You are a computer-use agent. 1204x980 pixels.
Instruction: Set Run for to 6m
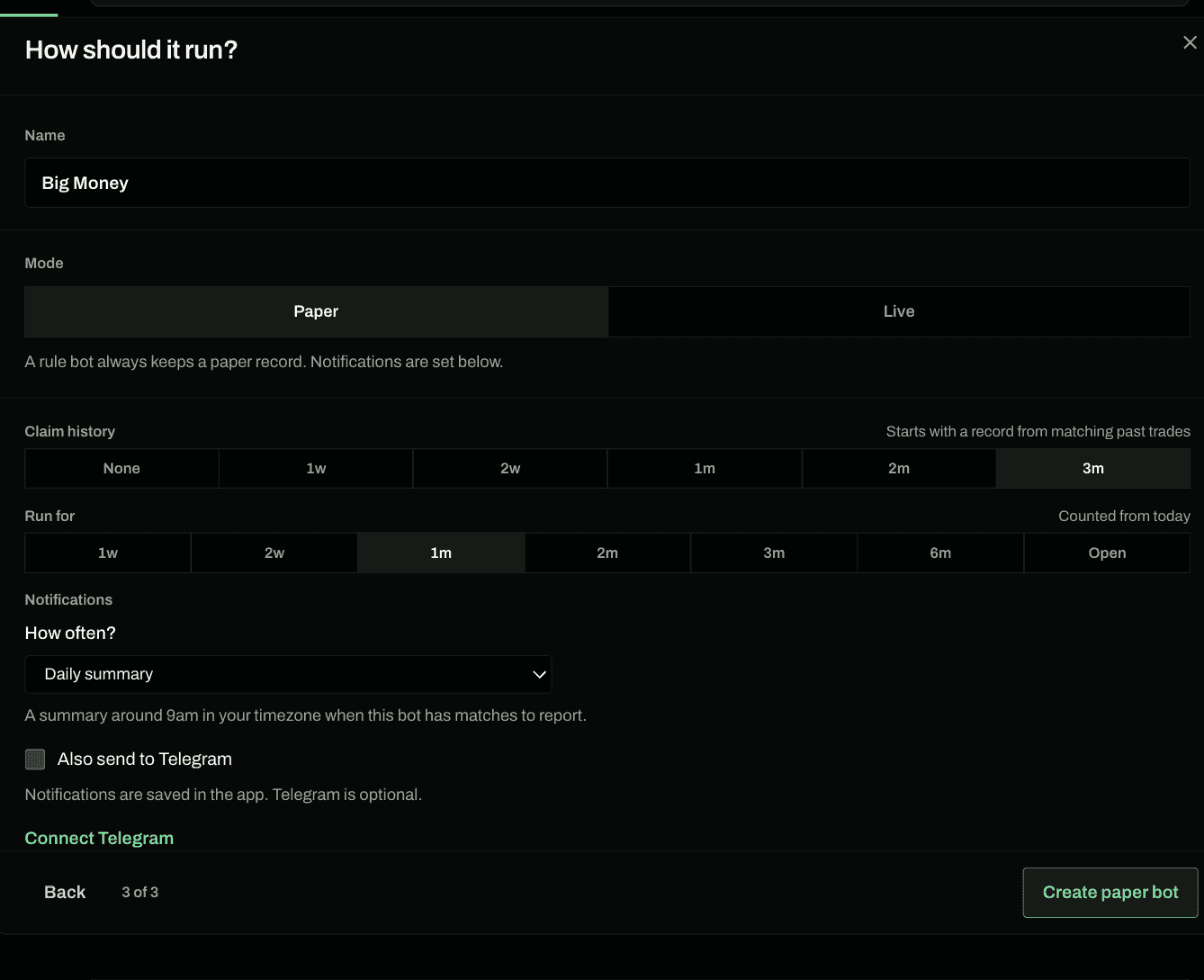940,553
